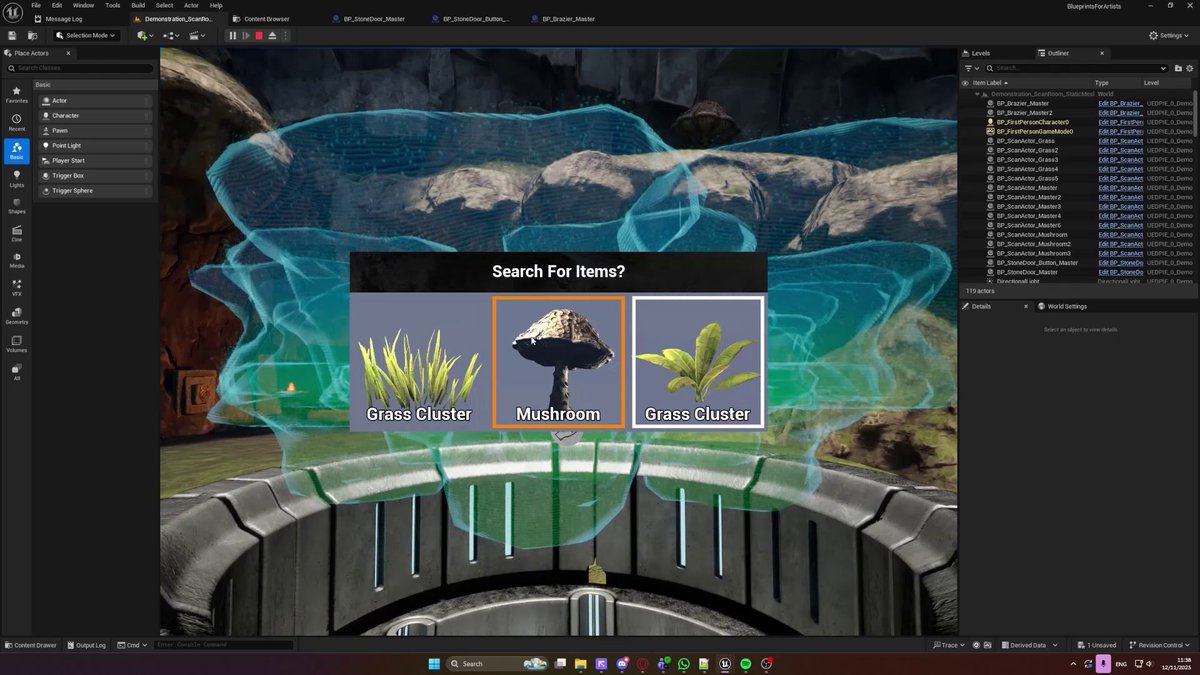Screen dimensions: 1200x675
Task: Choose the Mushroom option in the search prompt
Action: point(558,360)
